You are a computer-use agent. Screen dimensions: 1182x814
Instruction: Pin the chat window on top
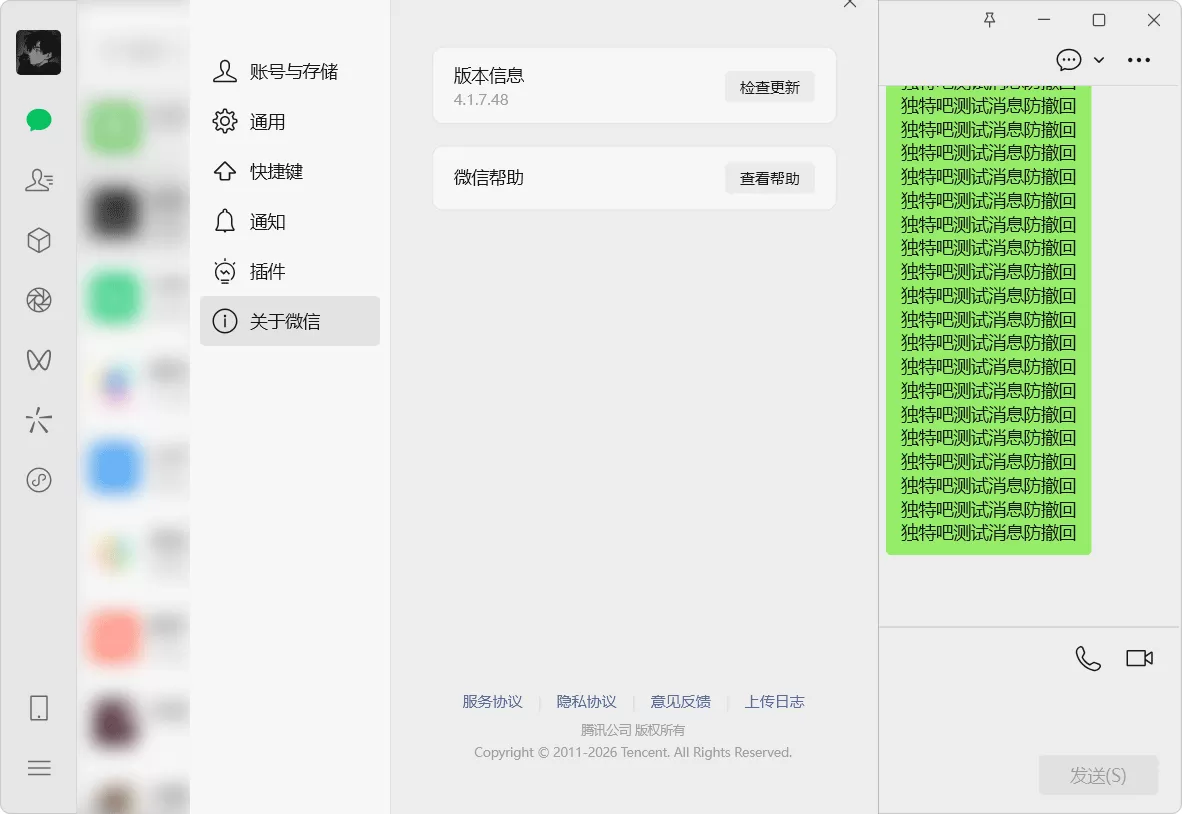pyautogui.click(x=989, y=19)
